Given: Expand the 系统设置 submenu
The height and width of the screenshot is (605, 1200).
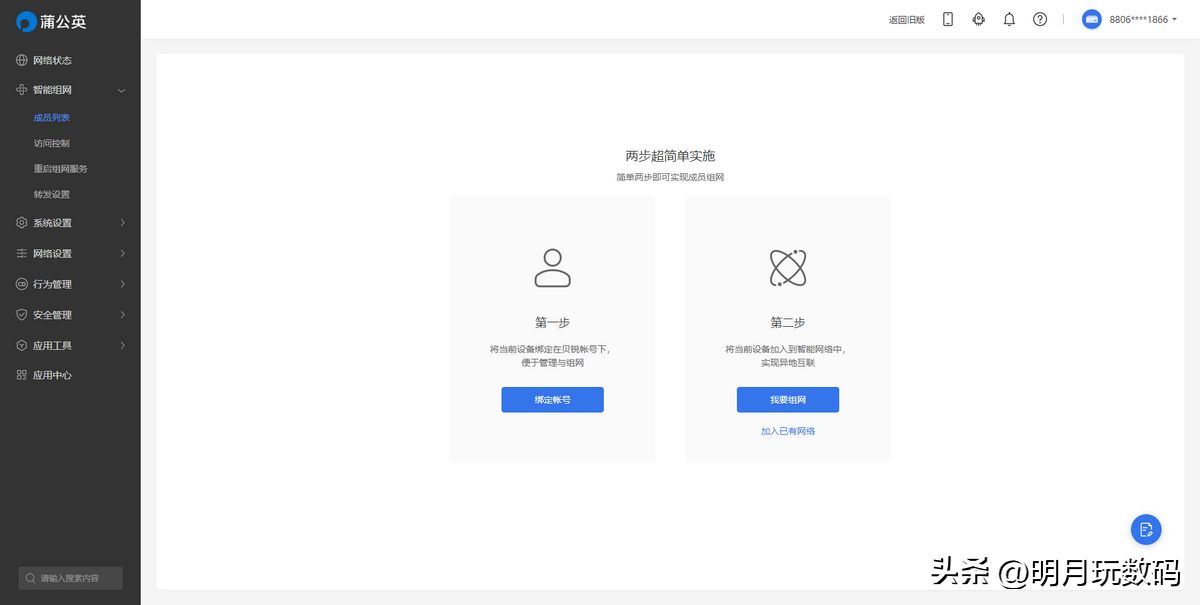Looking at the screenshot, I should pos(70,223).
